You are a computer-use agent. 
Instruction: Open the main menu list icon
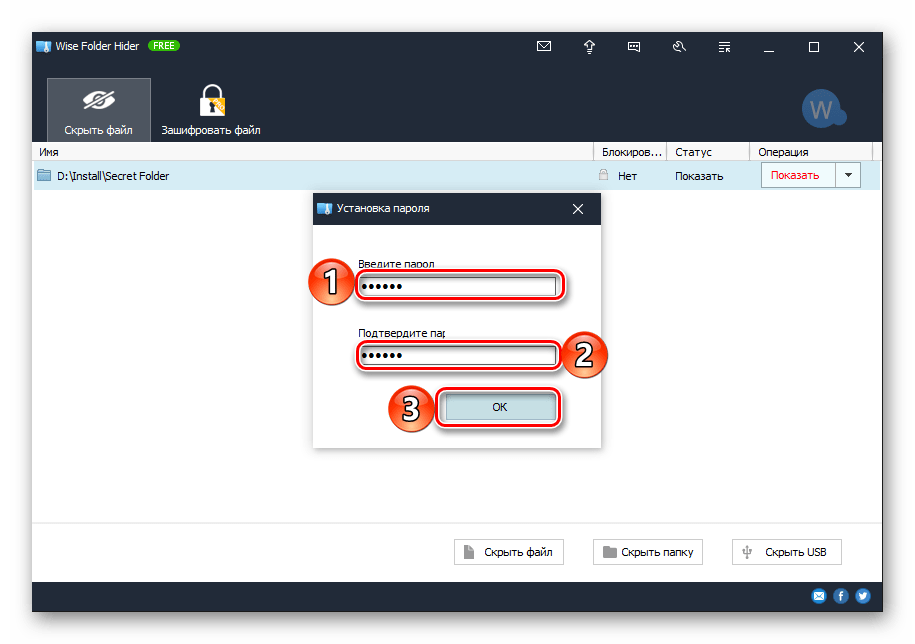(x=724, y=46)
